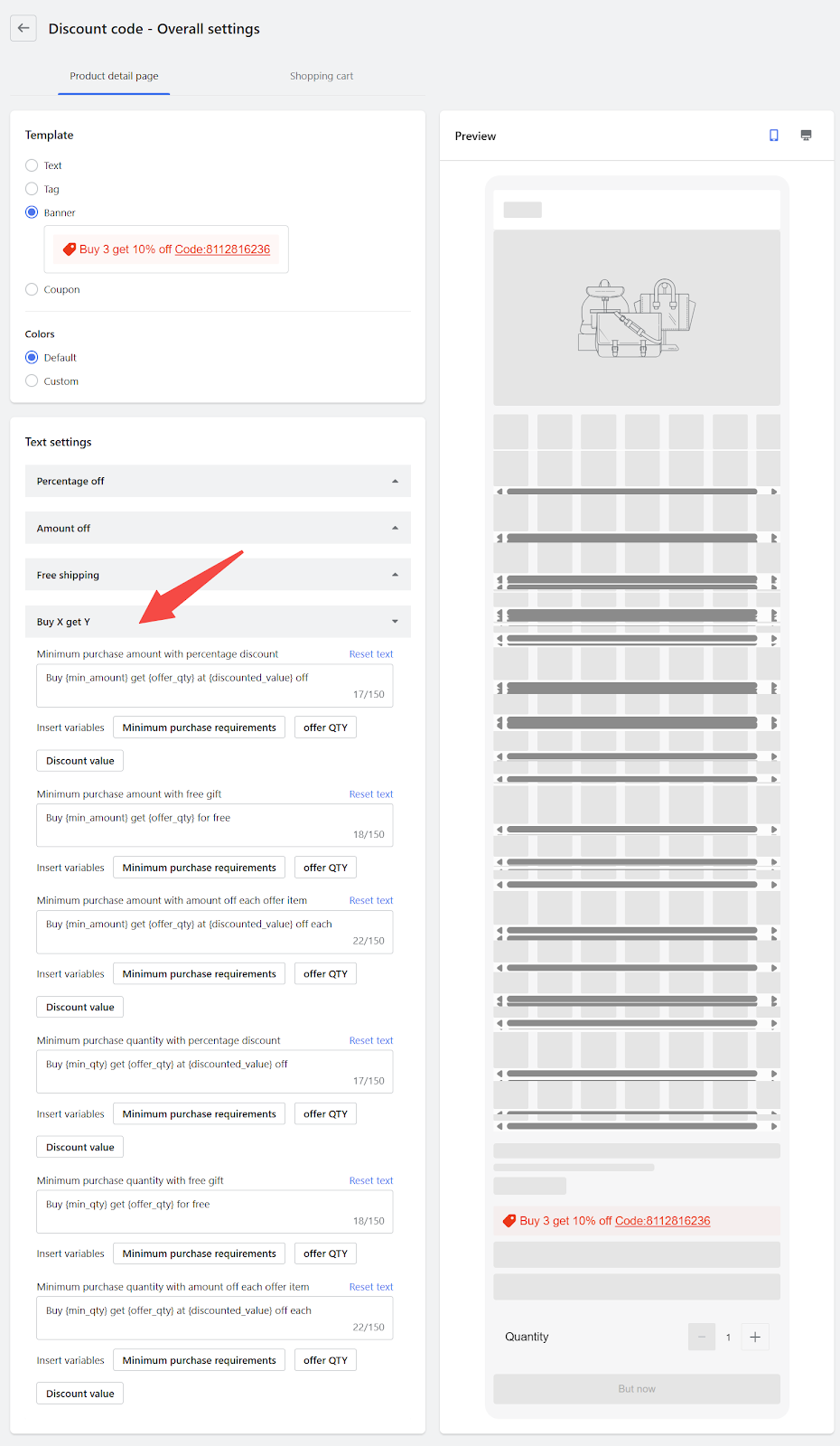Image resolution: width=840 pixels, height=1446 pixels.
Task: Edit the 'Buy {min_amount} get {offer_qty} for free' field
Action: [x=215, y=826]
